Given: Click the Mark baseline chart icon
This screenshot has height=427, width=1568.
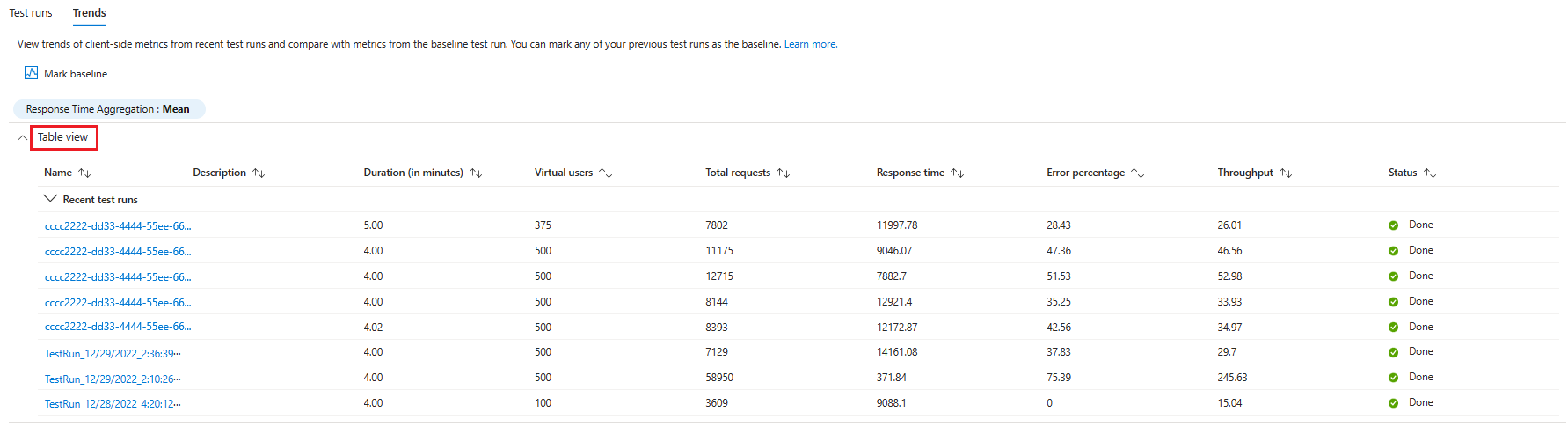Looking at the screenshot, I should pos(31,73).
